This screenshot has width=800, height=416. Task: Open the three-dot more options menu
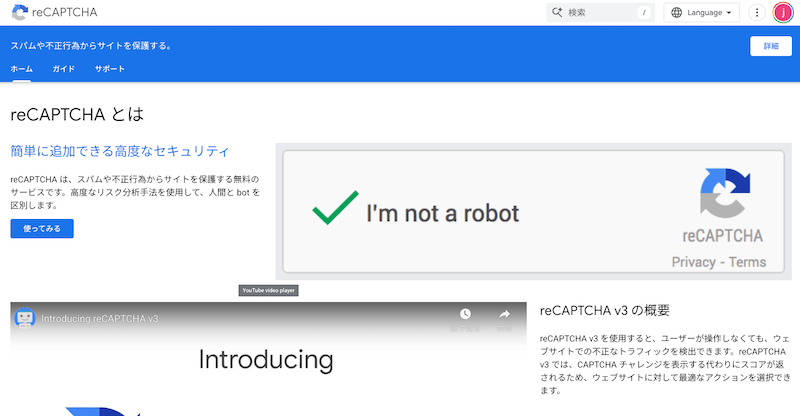pyautogui.click(x=757, y=13)
